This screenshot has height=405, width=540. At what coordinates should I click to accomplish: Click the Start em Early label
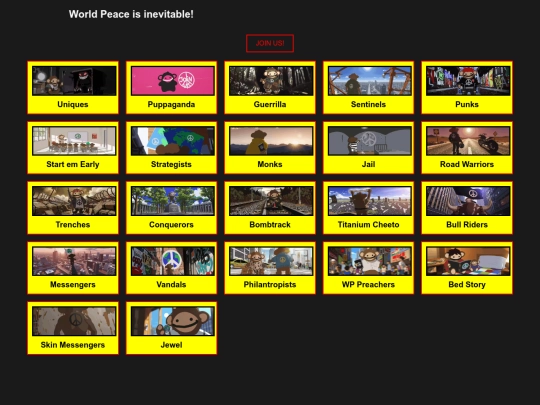(73, 164)
